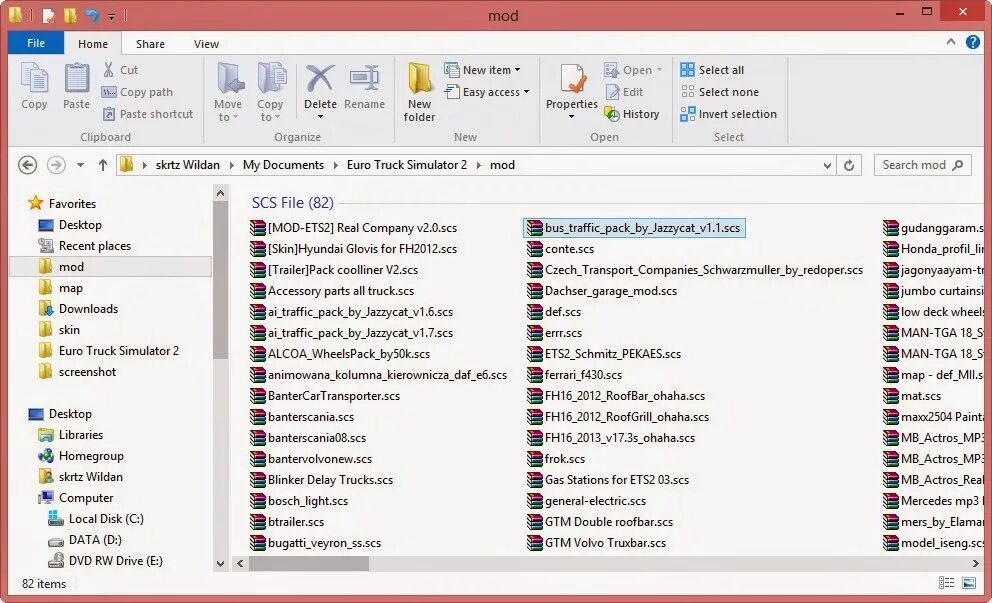This screenshot has width=992, height=603.
Task: Click the navigation pane scroll down arrow
Action: pos(220,563)
